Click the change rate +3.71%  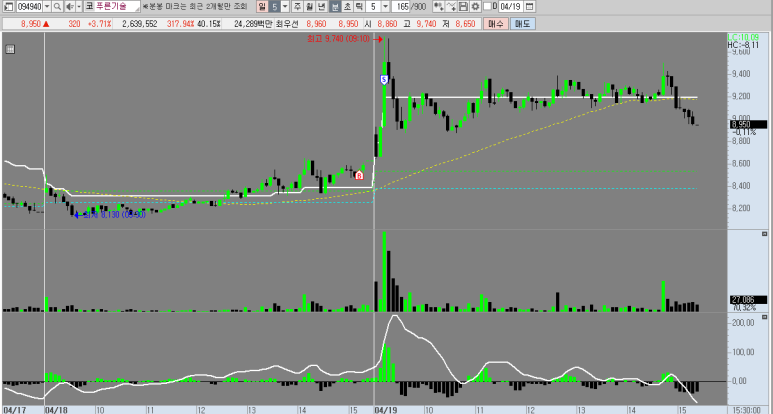(100, 24)
